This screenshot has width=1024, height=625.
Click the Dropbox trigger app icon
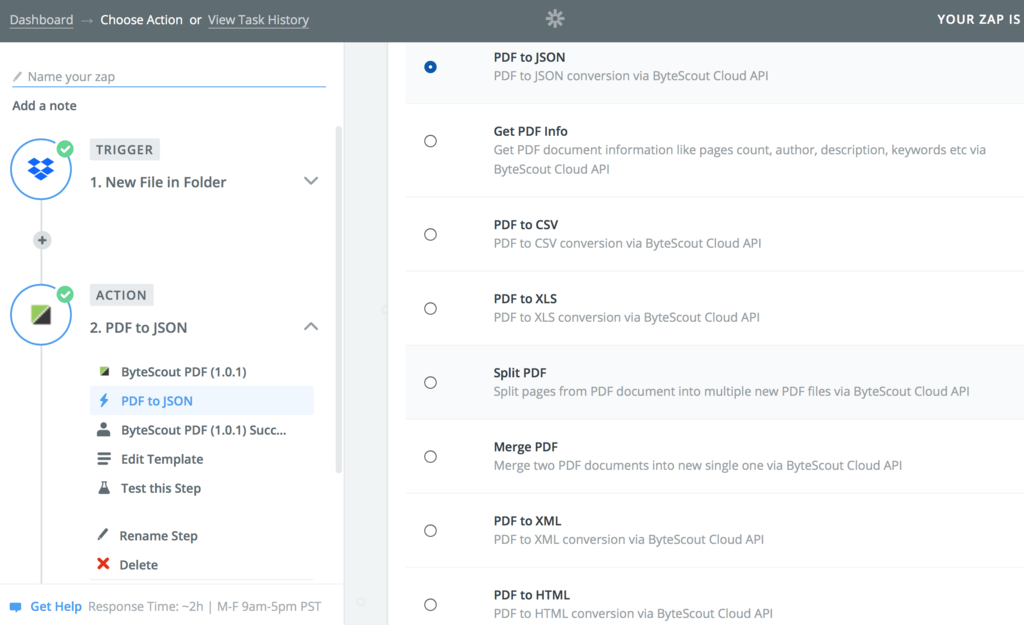pos(41,169)
